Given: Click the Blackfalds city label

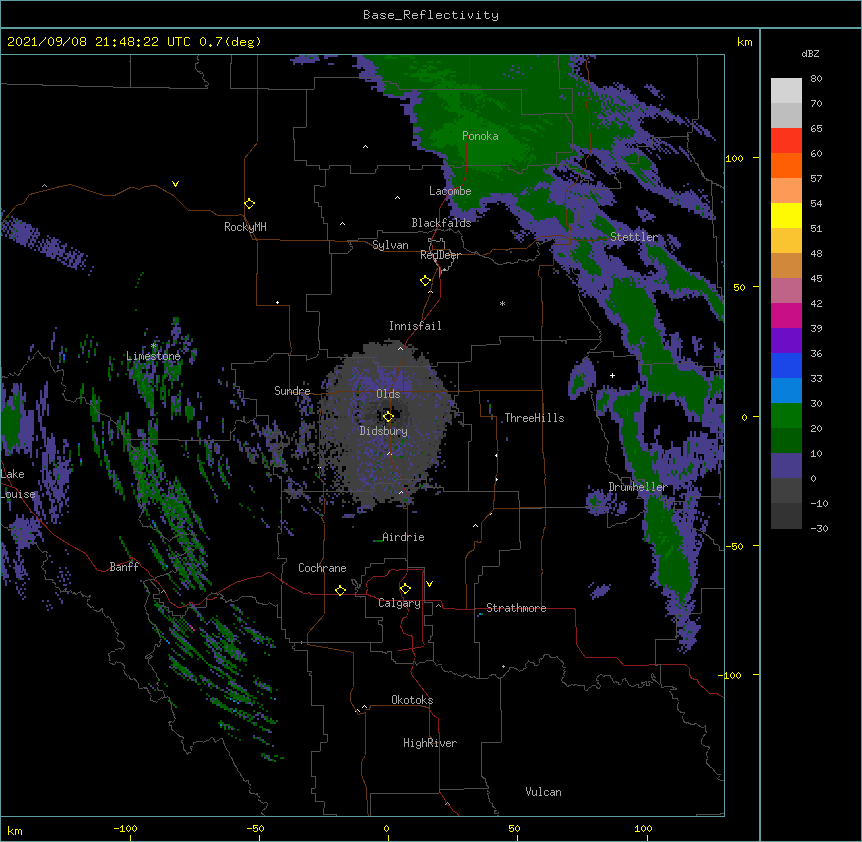Looking at the screenshot, I should (x=441, y=223).
